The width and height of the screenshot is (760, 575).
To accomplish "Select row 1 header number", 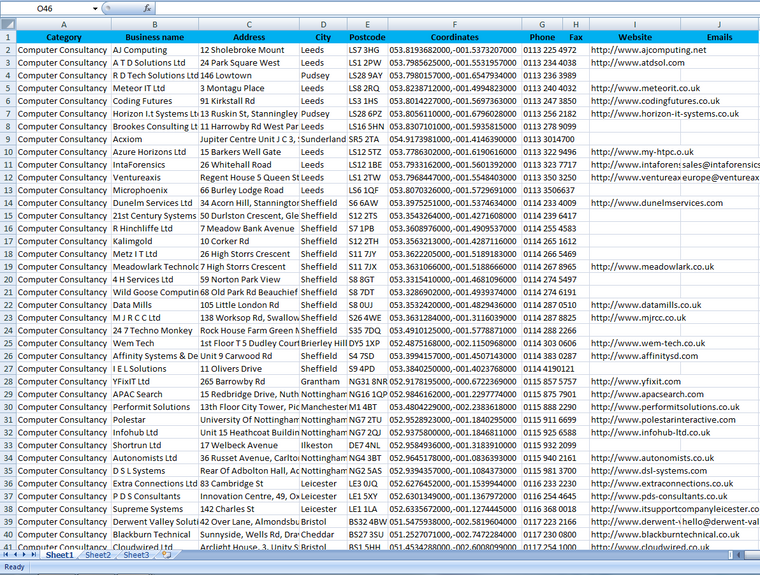I will coord(8,37).
